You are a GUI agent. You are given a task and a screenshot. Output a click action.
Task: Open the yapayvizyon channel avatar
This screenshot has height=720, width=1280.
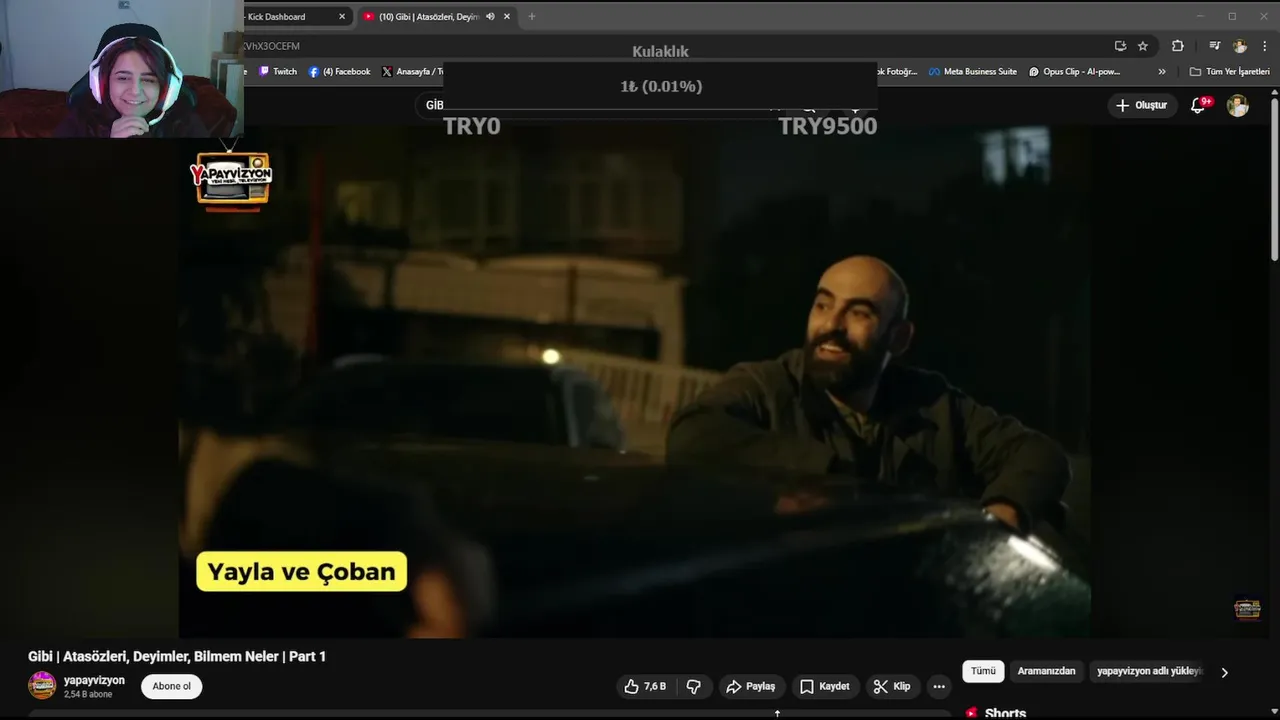coord(42,686)
